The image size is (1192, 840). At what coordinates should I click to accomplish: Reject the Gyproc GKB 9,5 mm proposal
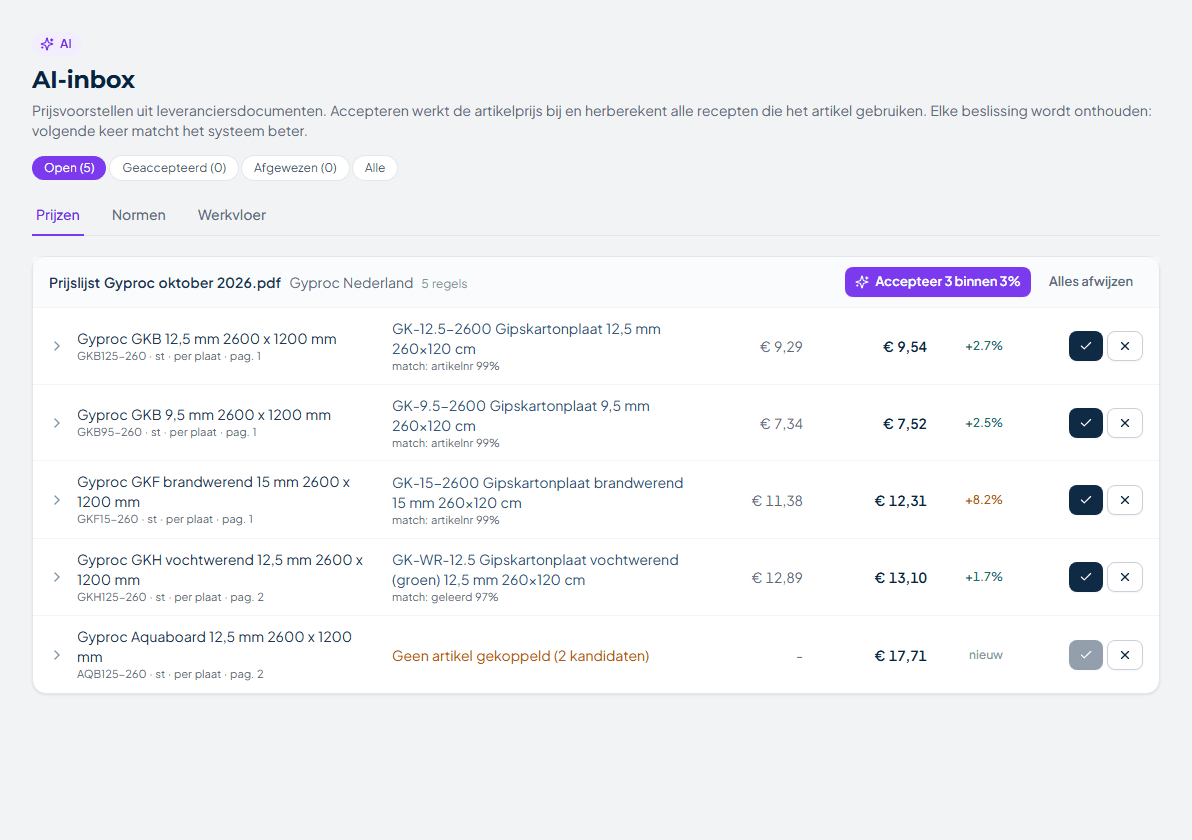[x=1125, y=423]
